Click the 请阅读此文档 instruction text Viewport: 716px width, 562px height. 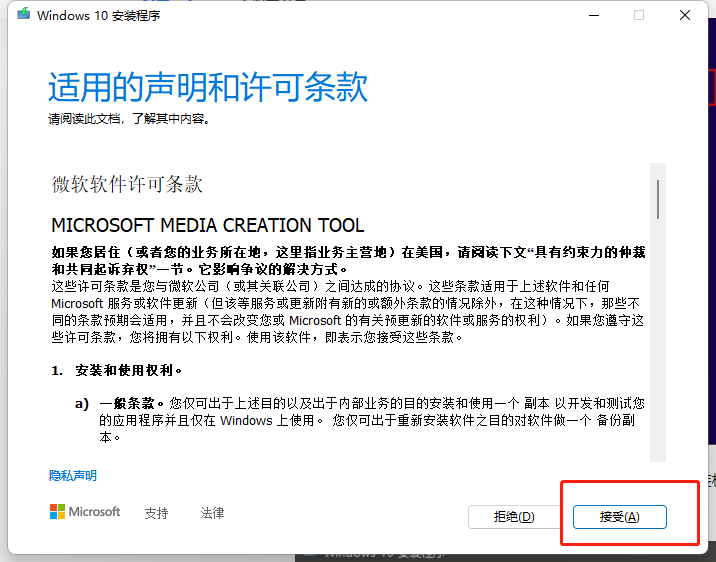click(x=129, y=119)
